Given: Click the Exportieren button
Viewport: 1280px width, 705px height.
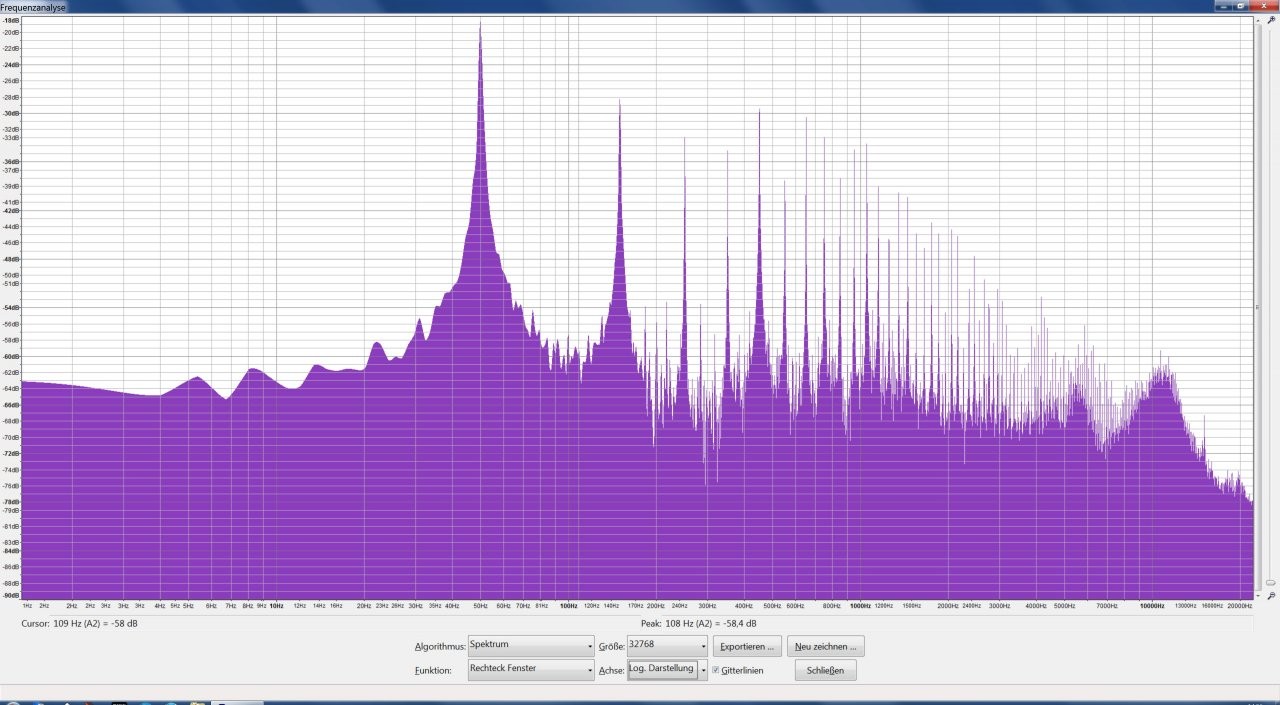Looking at the screenshot, I should (747, 646).
